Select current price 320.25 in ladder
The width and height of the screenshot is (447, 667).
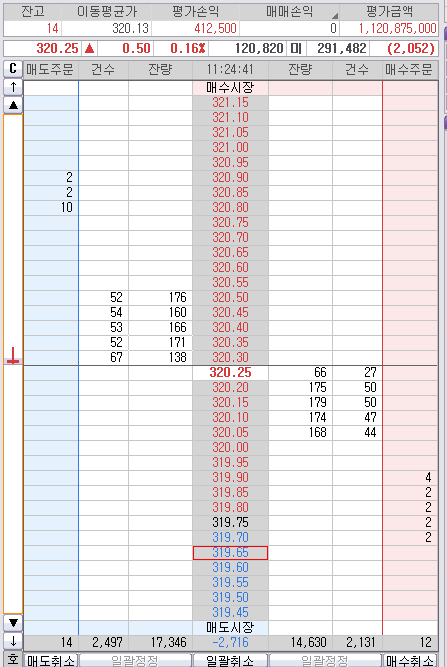[x=230, y=373]
